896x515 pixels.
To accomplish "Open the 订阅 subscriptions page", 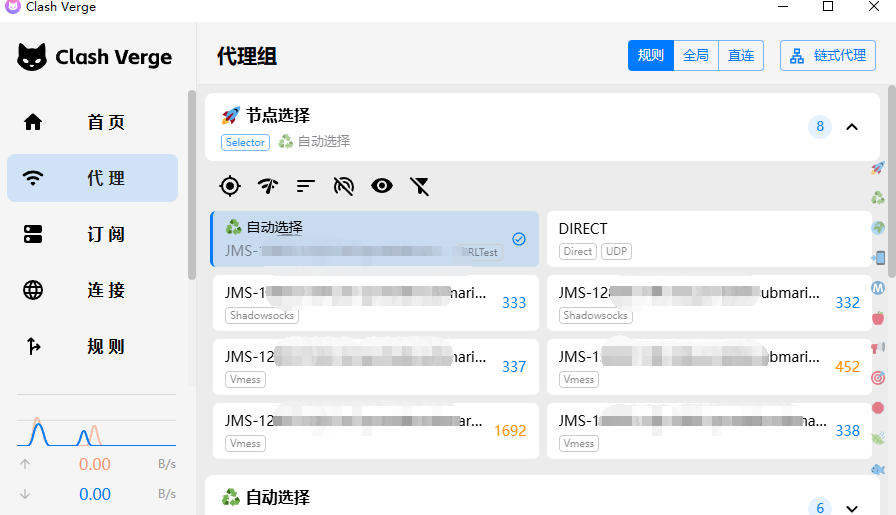I will pyautogui.click(x=93, y=234).
